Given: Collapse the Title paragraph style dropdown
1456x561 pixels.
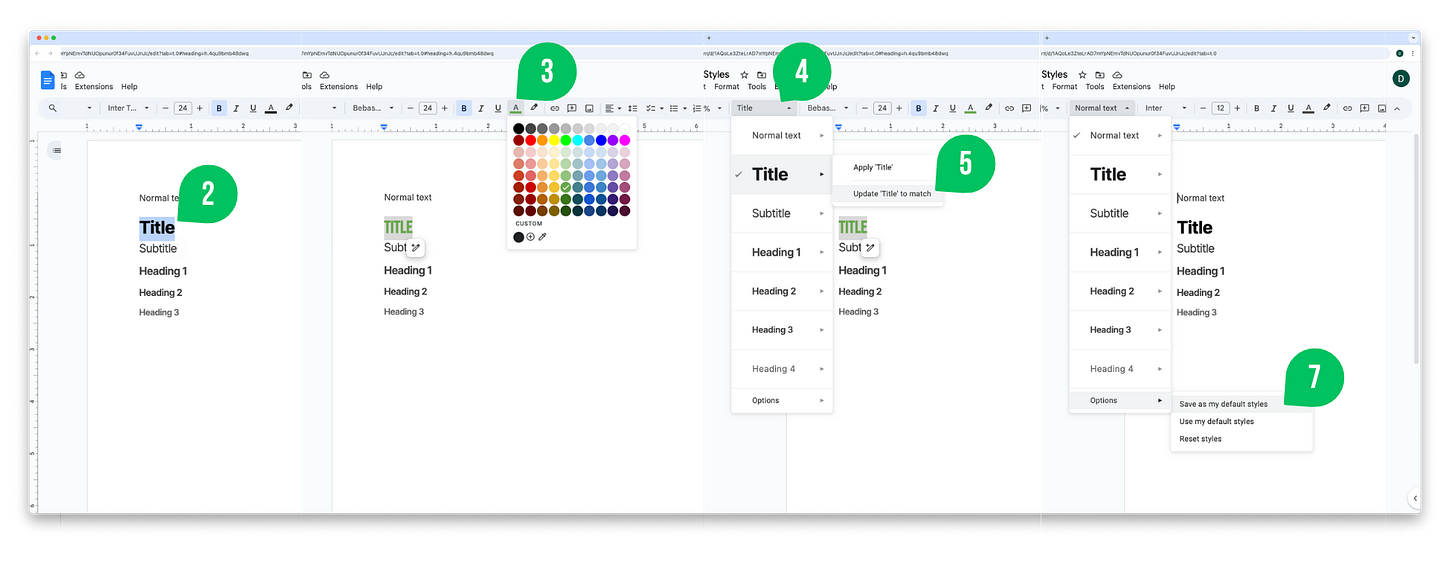Looking at the screenshot, I should click(764, 108).
